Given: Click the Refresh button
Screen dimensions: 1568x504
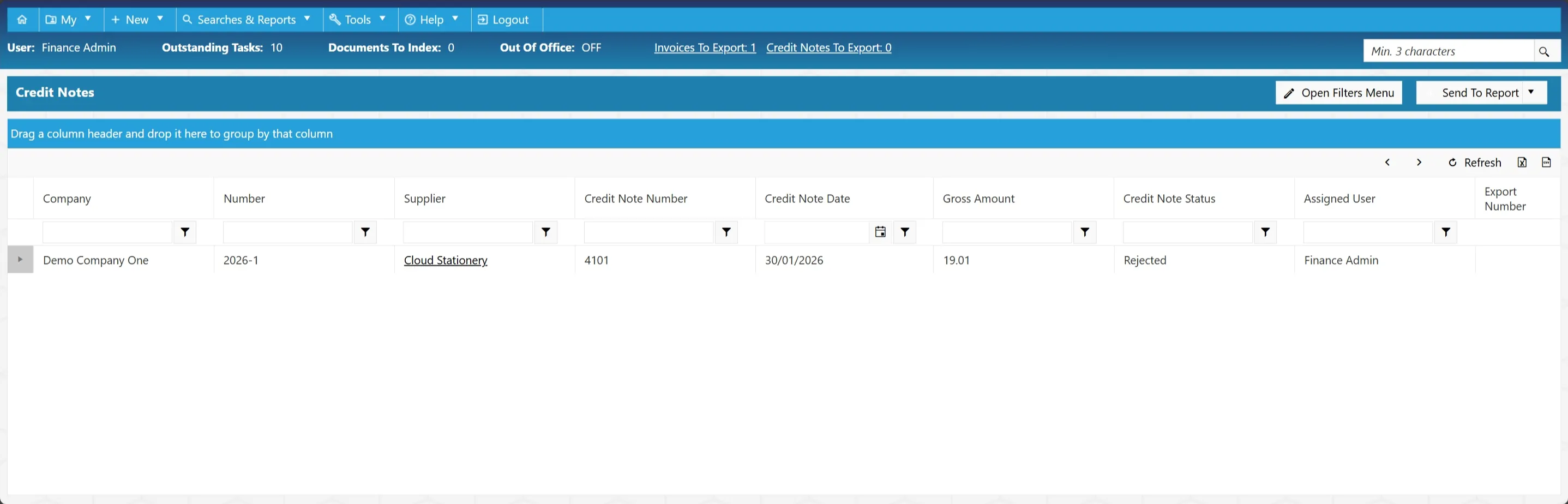Looking at the screenshot, I should click(x=1474, y=163).
